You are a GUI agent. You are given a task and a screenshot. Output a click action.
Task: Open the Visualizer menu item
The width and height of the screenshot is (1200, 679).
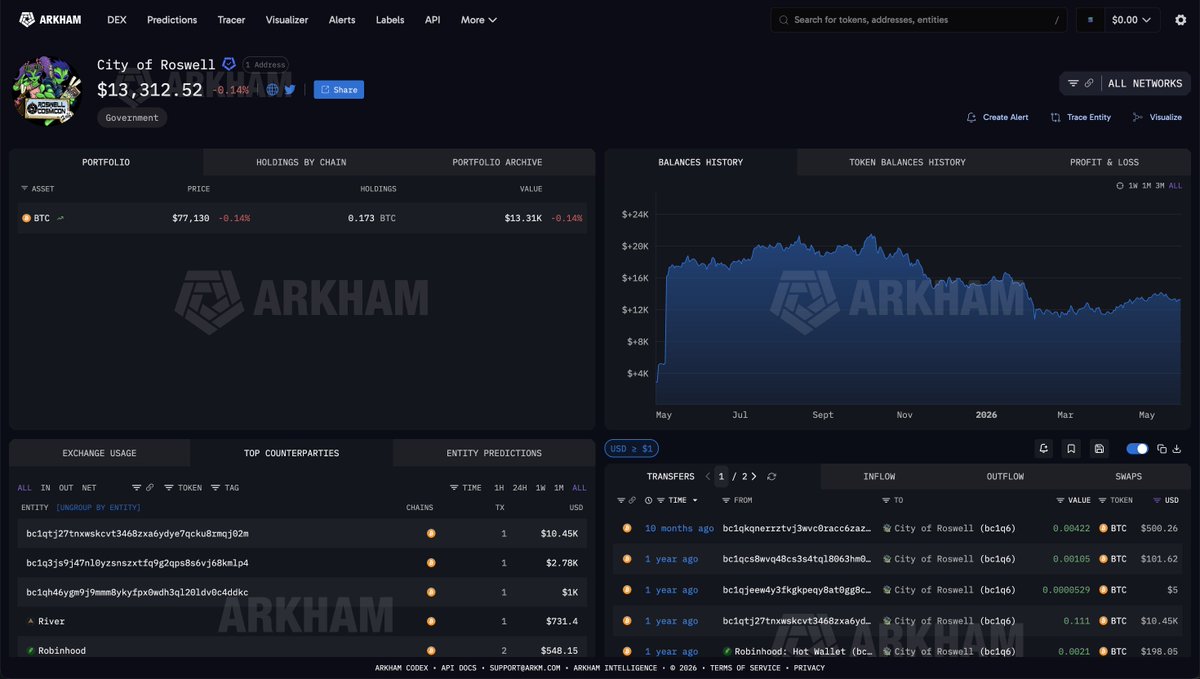tap(287, 20)
